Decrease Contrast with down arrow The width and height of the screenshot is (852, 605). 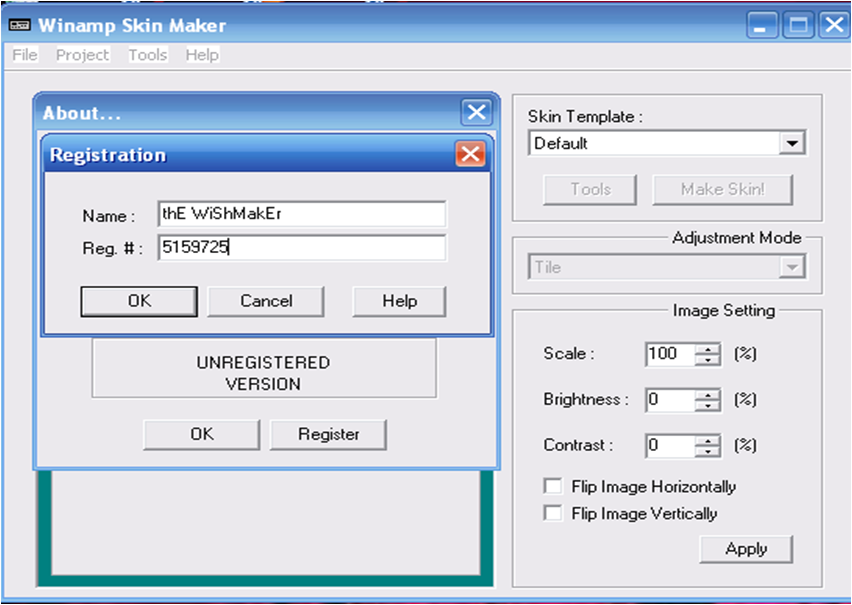708,451
